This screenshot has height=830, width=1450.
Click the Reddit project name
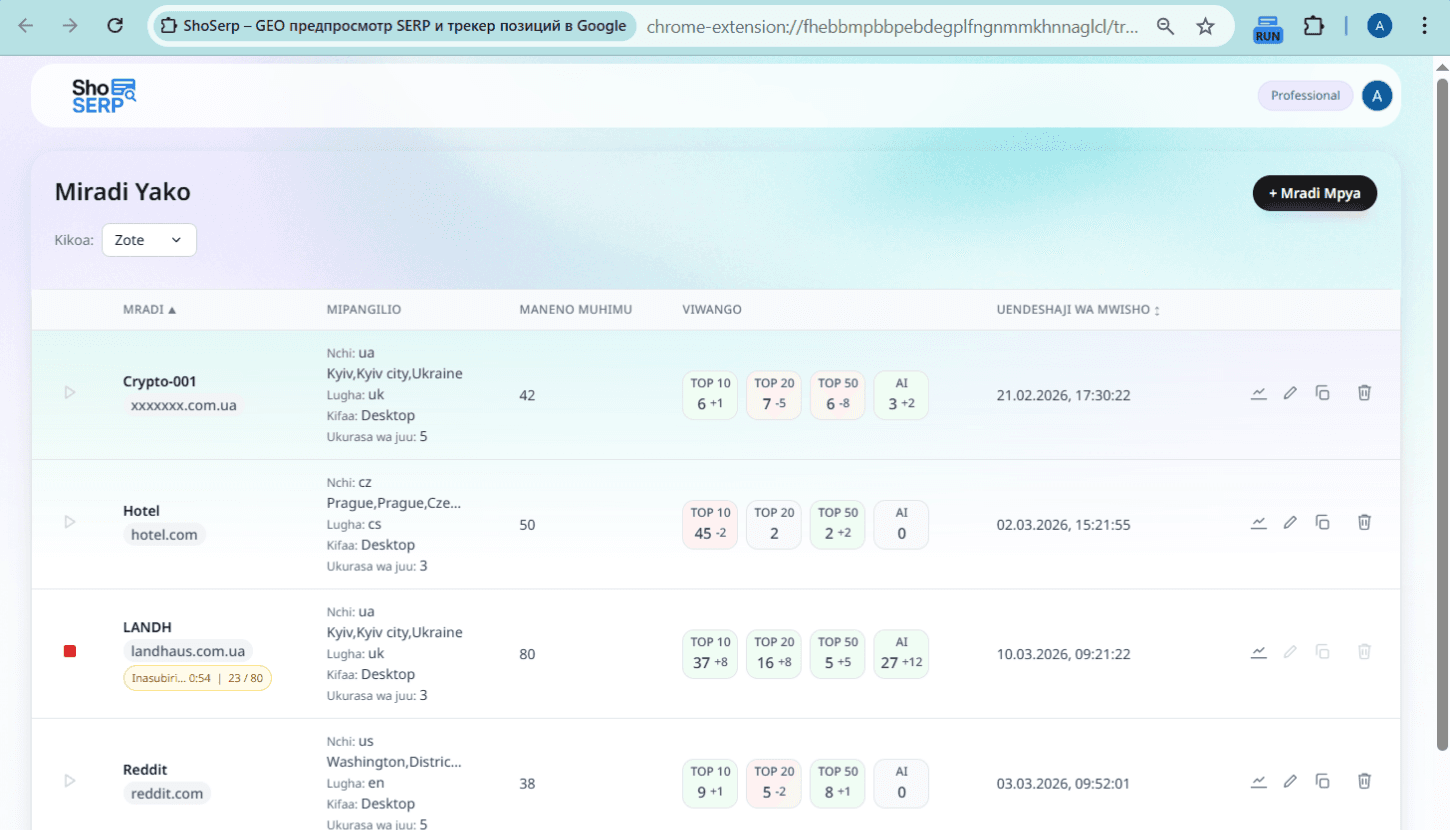[x=145, y=769]
